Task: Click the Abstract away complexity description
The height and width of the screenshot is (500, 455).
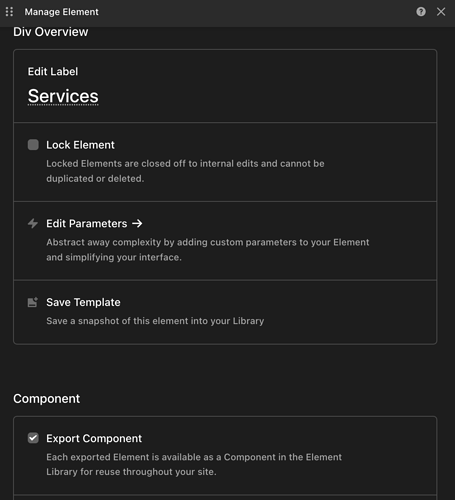Action: (x=208, y=250)
